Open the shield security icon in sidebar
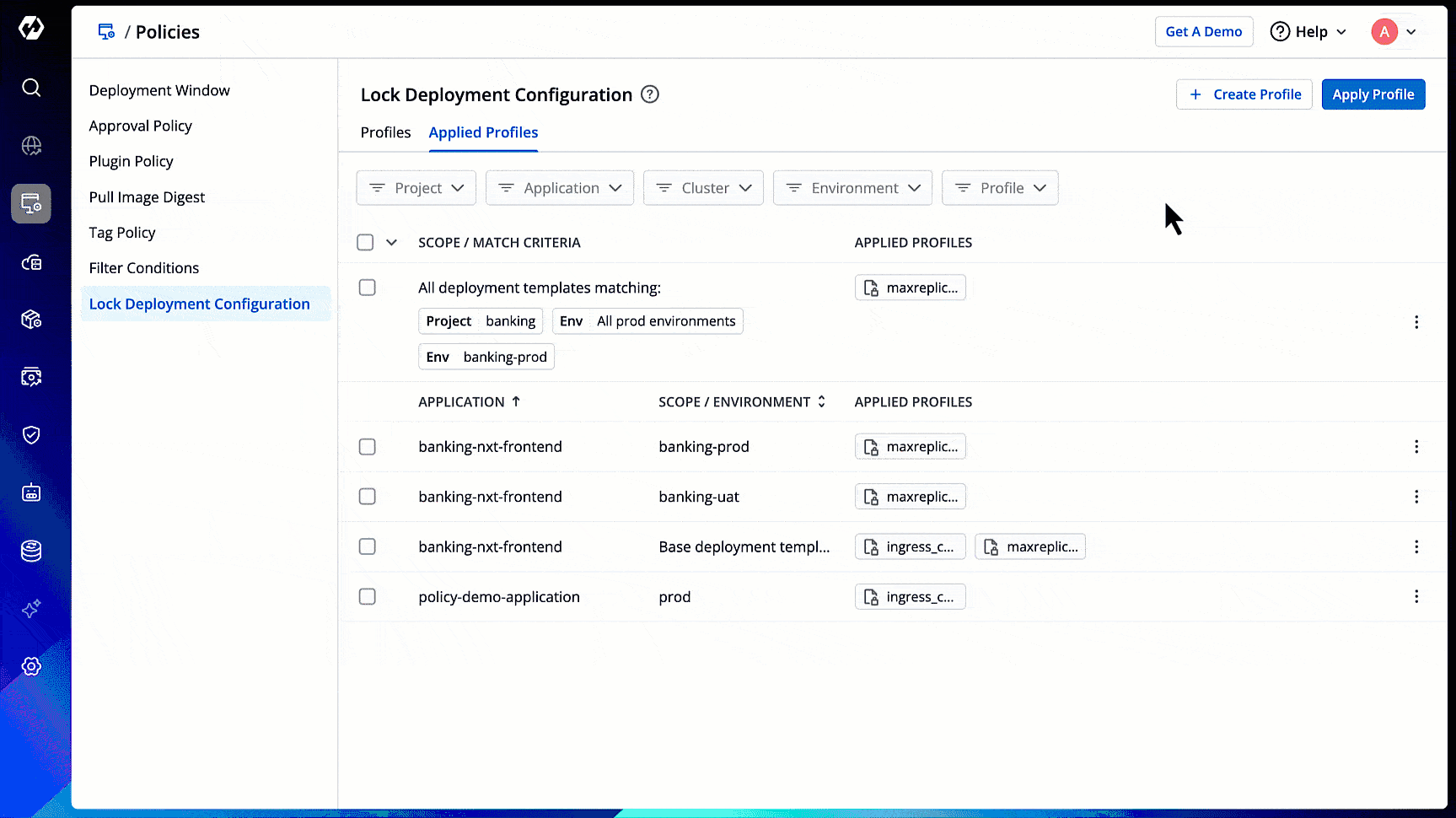 click(x=31, y=435)
